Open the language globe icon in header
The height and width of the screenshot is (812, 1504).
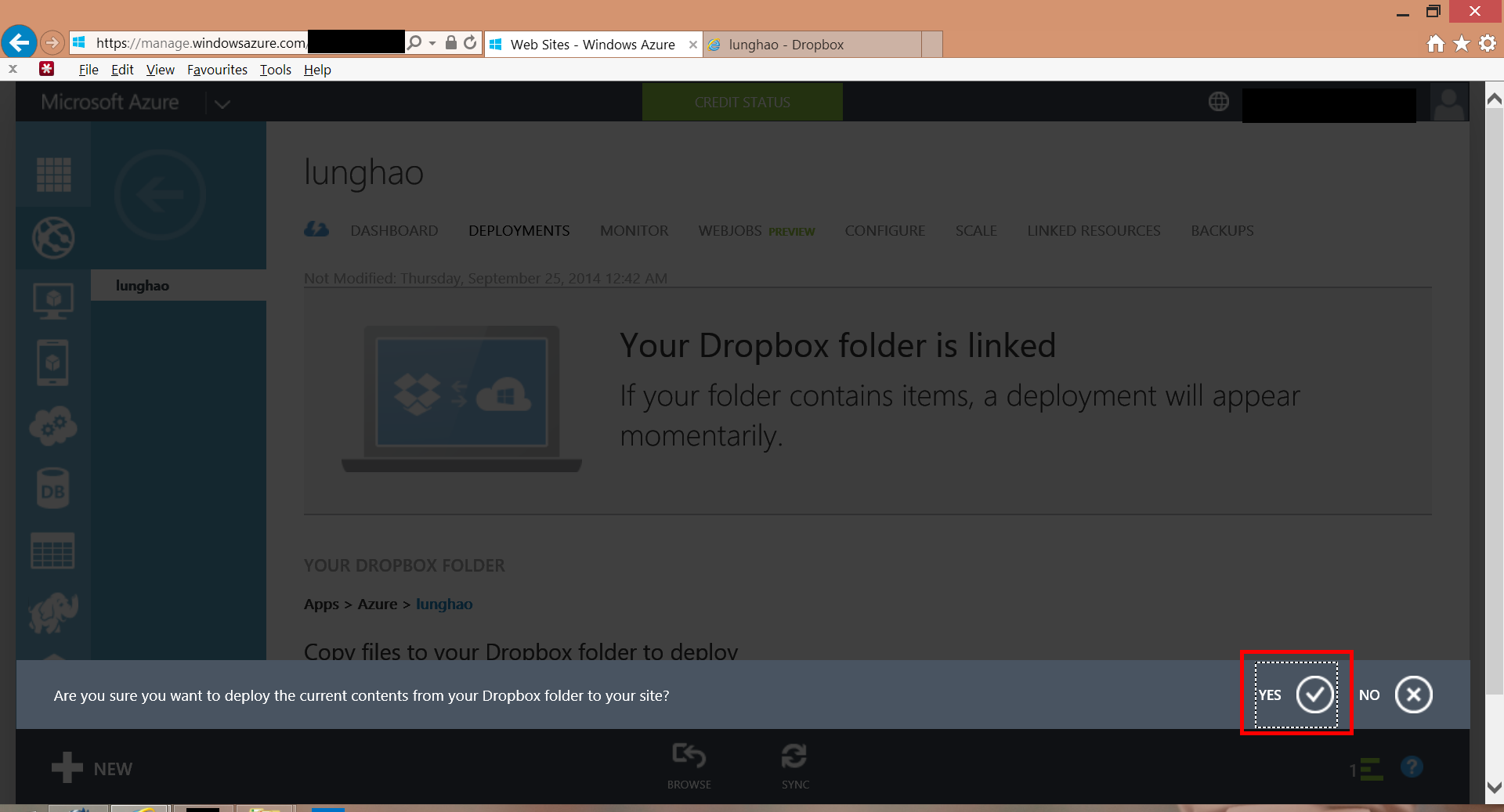click(x=1219, y=101)
